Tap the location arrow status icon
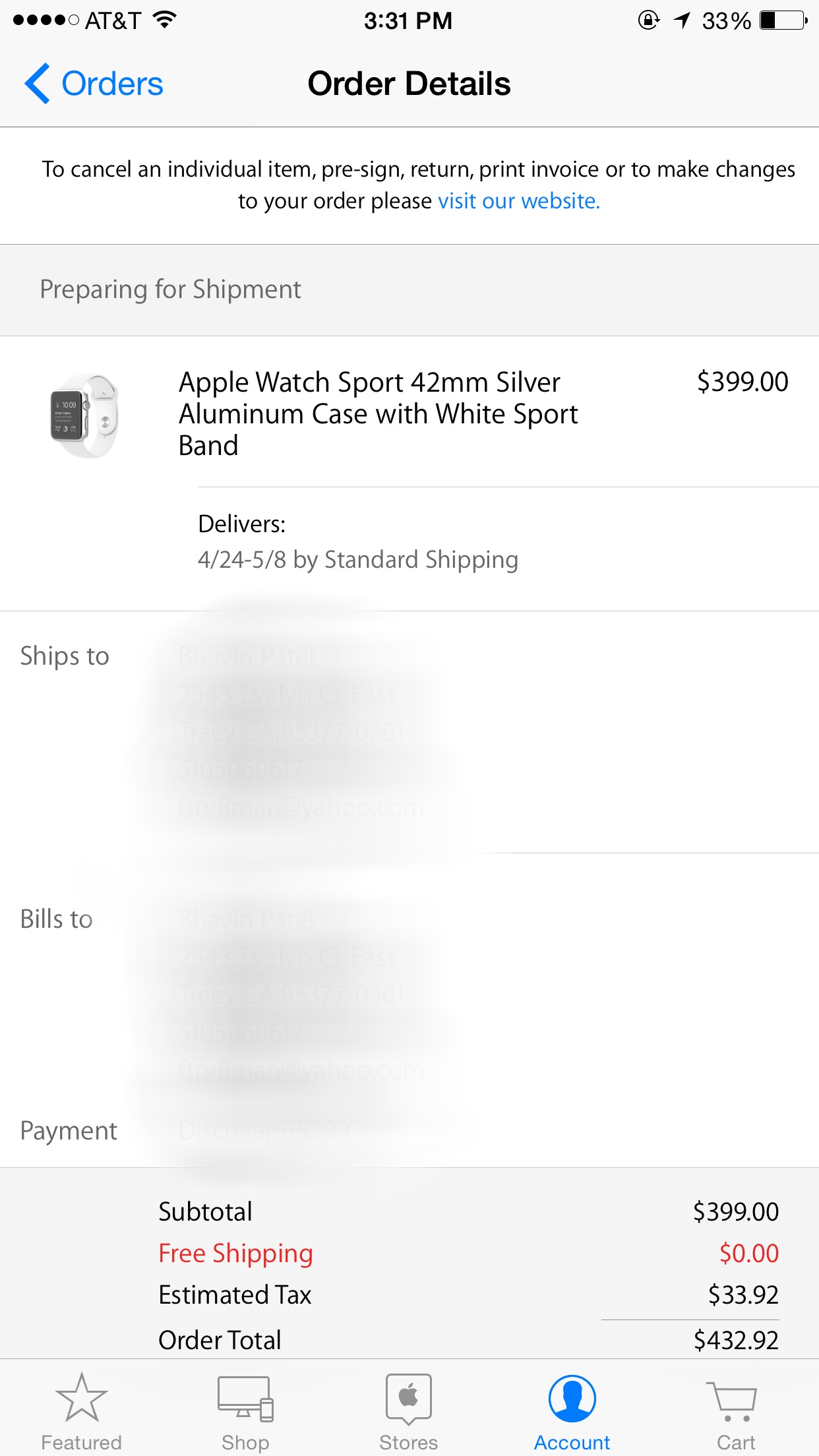This screenshot has height=1456, width=819. 682,20
